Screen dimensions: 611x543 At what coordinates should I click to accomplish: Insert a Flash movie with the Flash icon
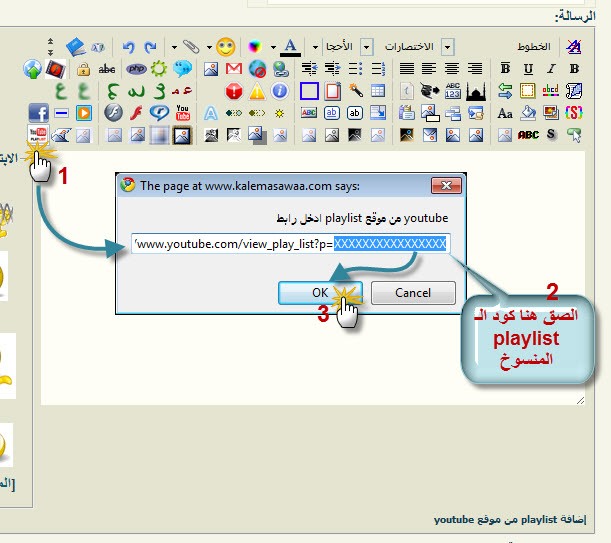point(113,113)
